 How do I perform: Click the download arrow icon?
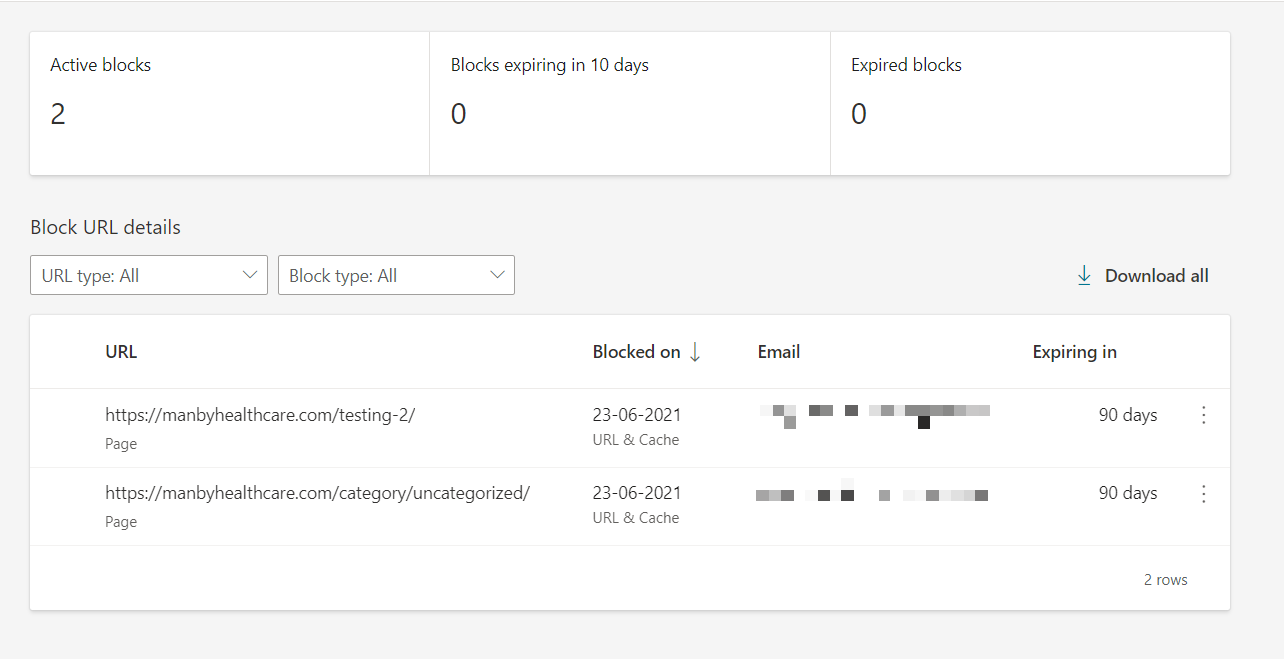(x=1084, y=276)
